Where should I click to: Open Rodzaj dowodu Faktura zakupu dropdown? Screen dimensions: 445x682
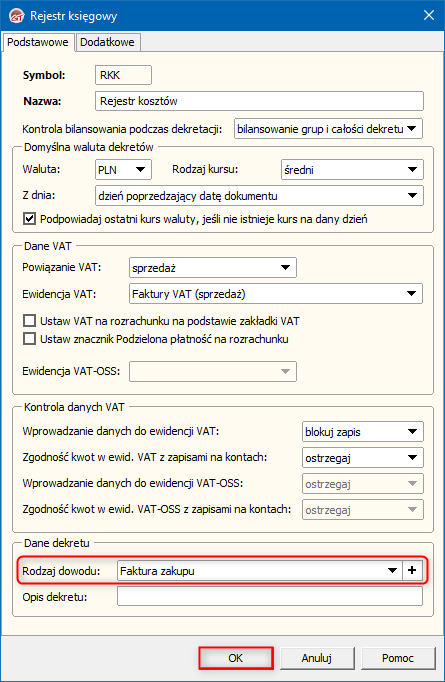(x=260, y=570)
